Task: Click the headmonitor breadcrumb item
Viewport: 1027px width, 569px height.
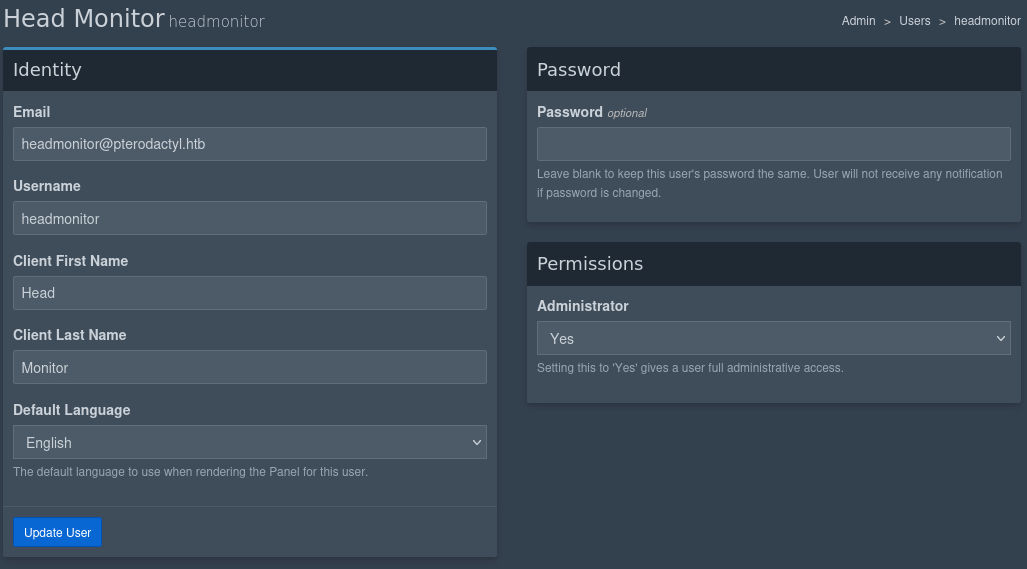Action: tap(987, 21)
